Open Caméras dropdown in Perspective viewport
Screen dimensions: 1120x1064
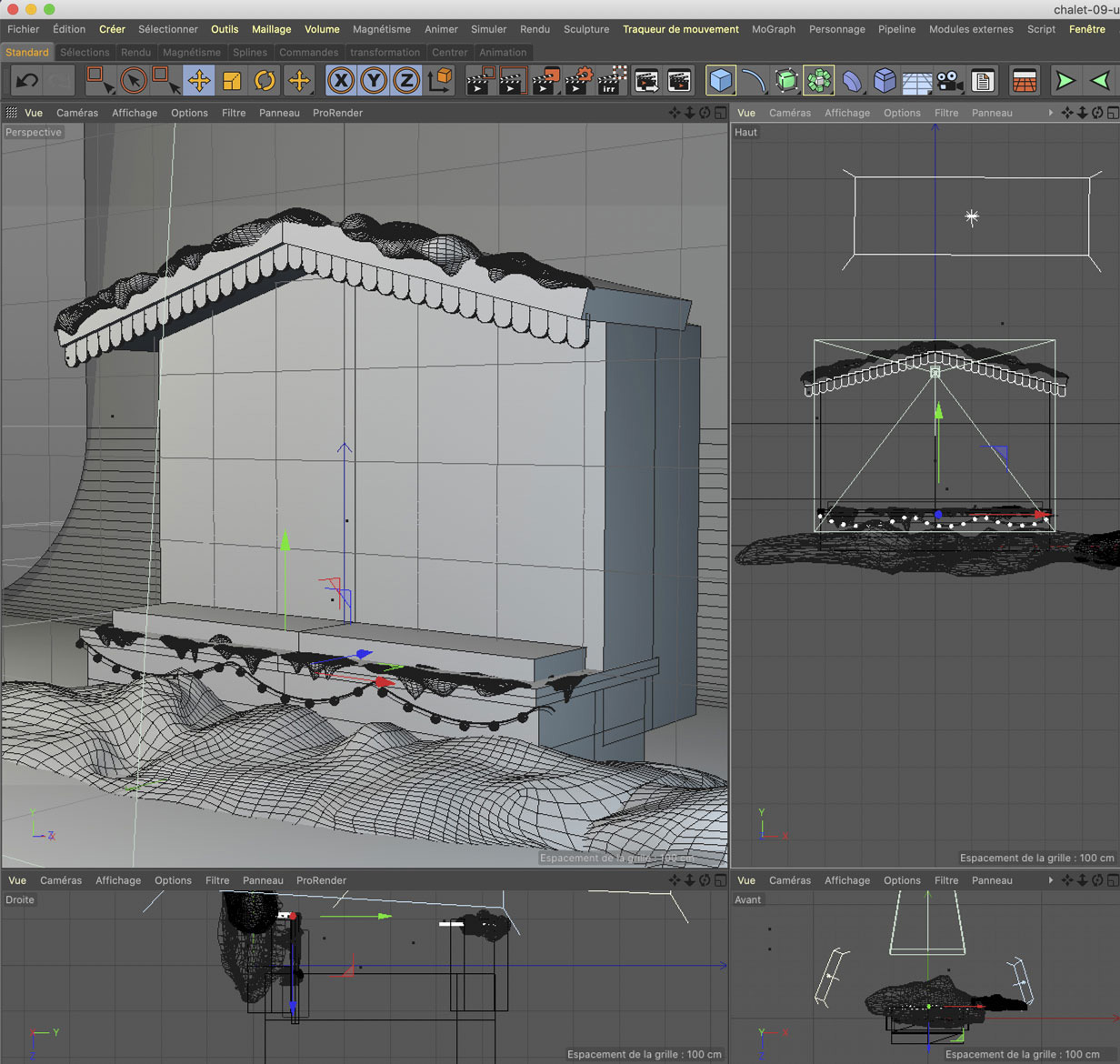(77, 113)
